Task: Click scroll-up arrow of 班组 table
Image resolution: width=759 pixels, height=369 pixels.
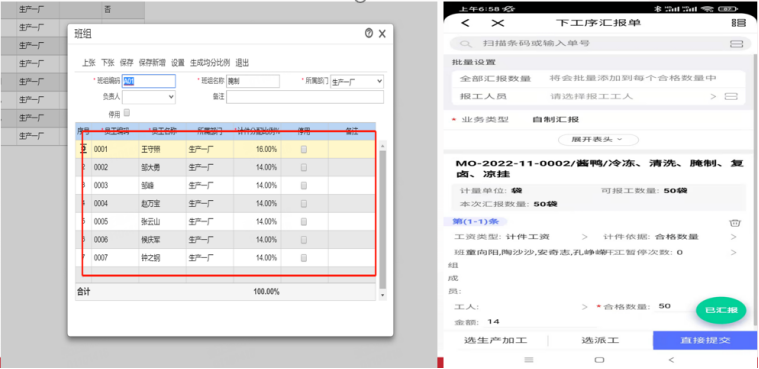Action: (383, 145)
